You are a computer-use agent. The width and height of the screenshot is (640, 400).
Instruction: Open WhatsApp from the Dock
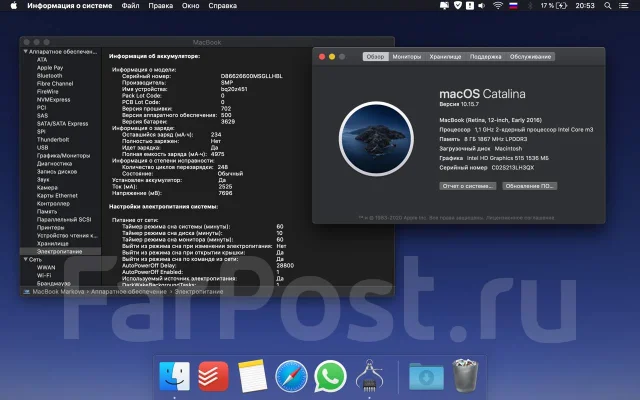tap(330, 376)
